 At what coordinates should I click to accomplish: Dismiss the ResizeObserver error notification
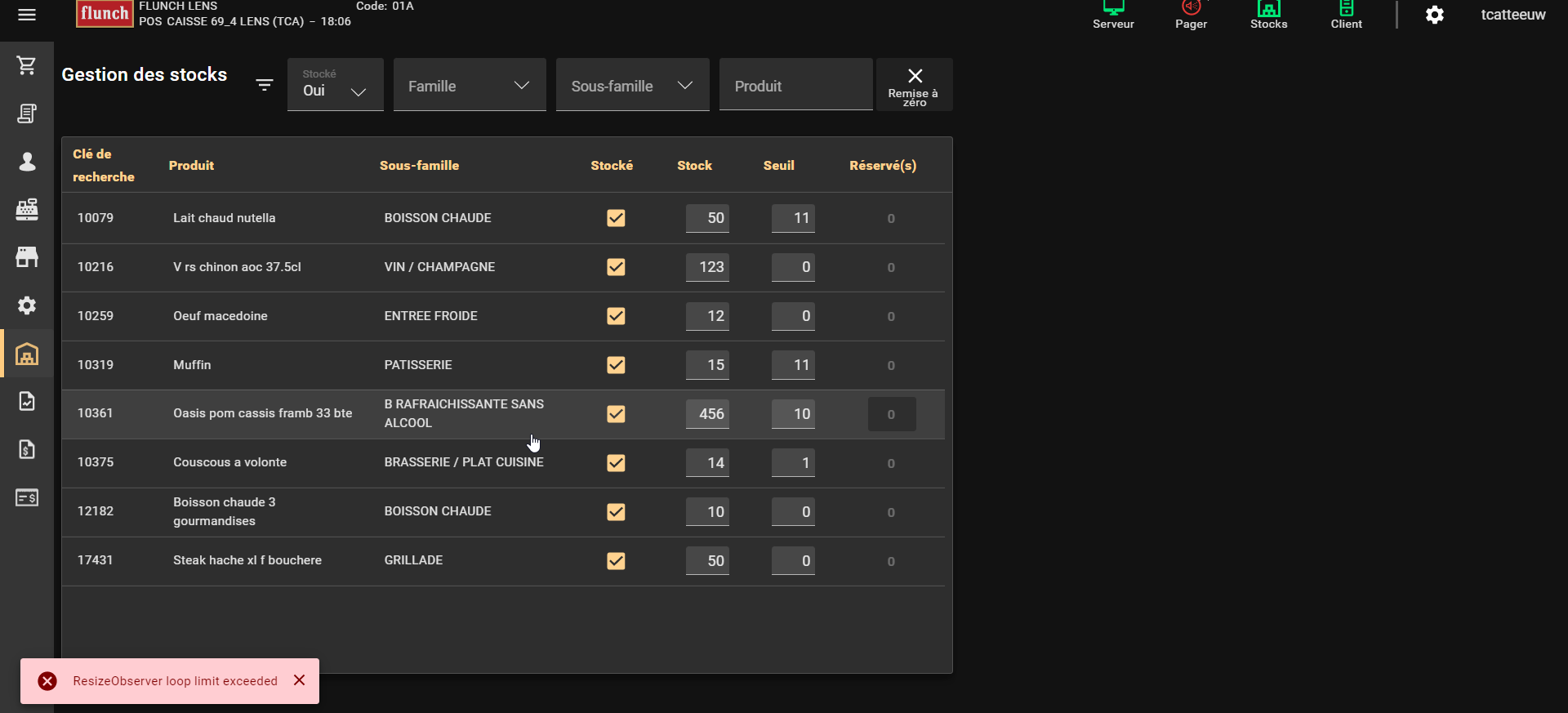coord(300,680)
